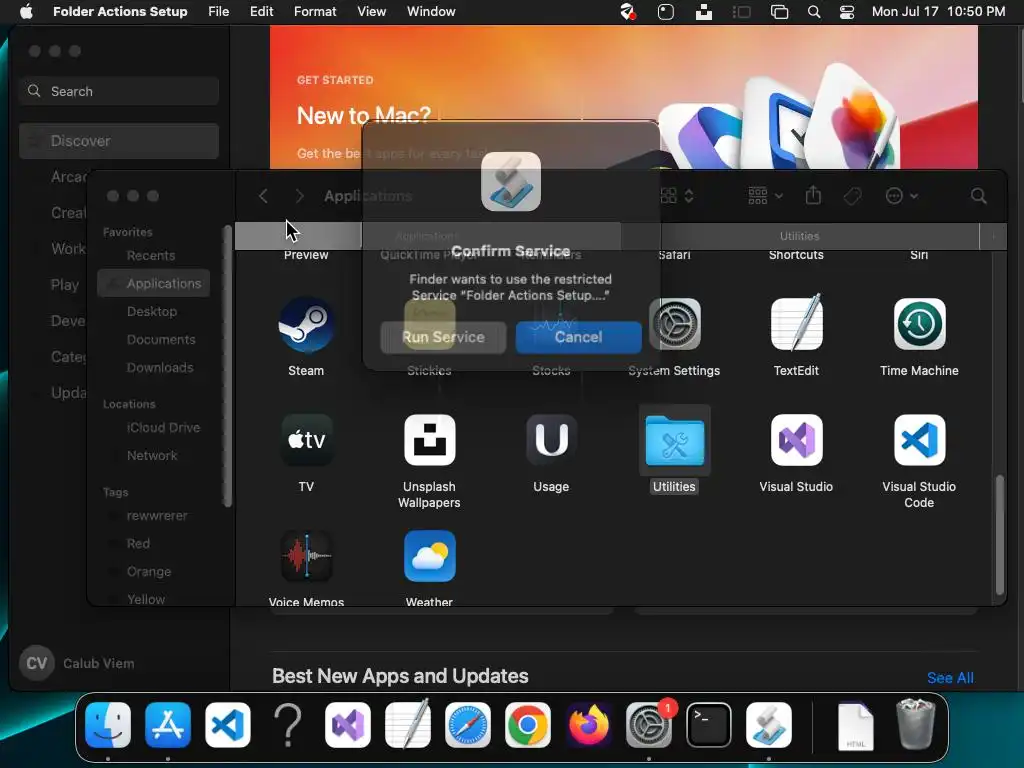Open the Edit menu
The image size is (1024, 768).
click(261, 12)
